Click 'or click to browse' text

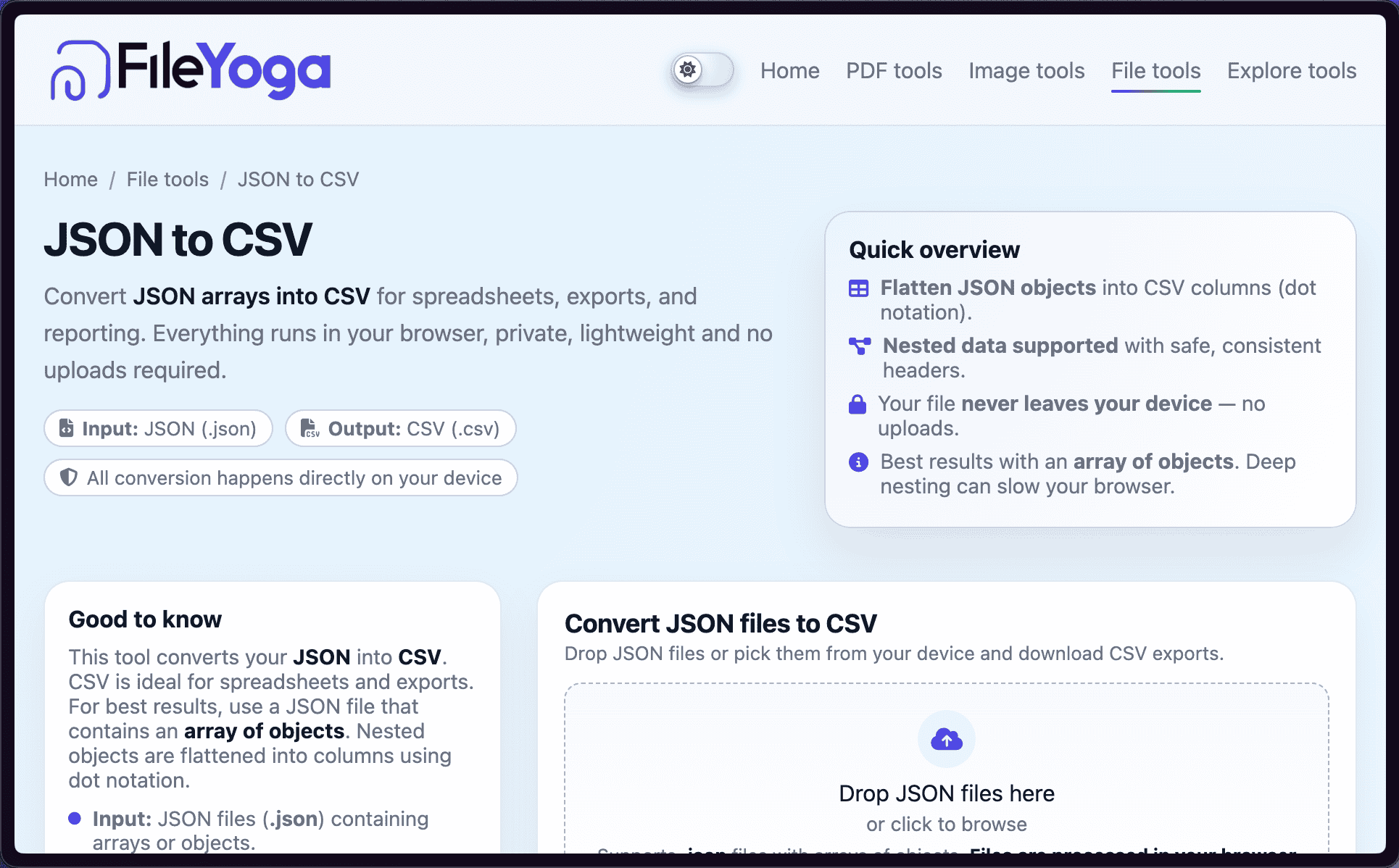point(947,825)
